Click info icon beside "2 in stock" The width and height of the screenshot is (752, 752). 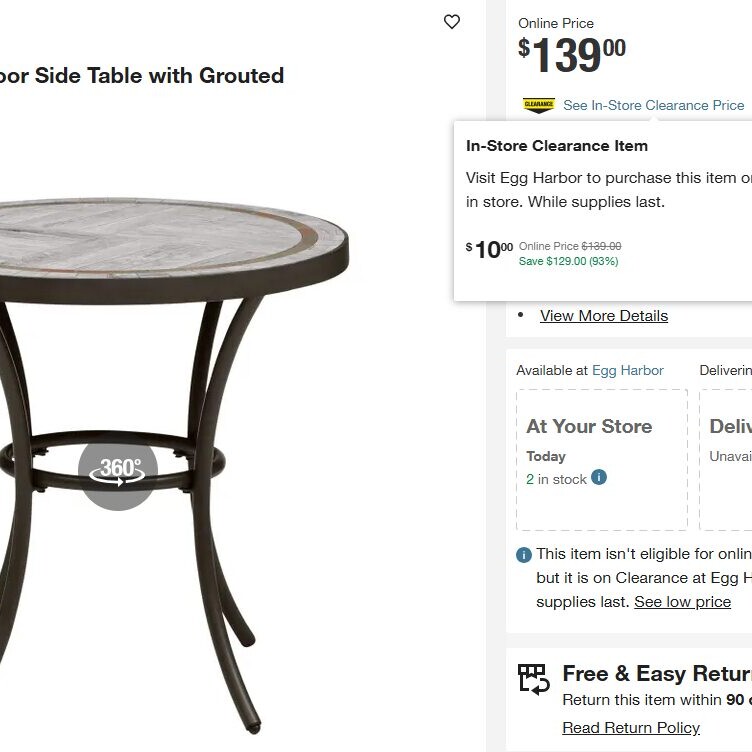[x=599, y=477]
